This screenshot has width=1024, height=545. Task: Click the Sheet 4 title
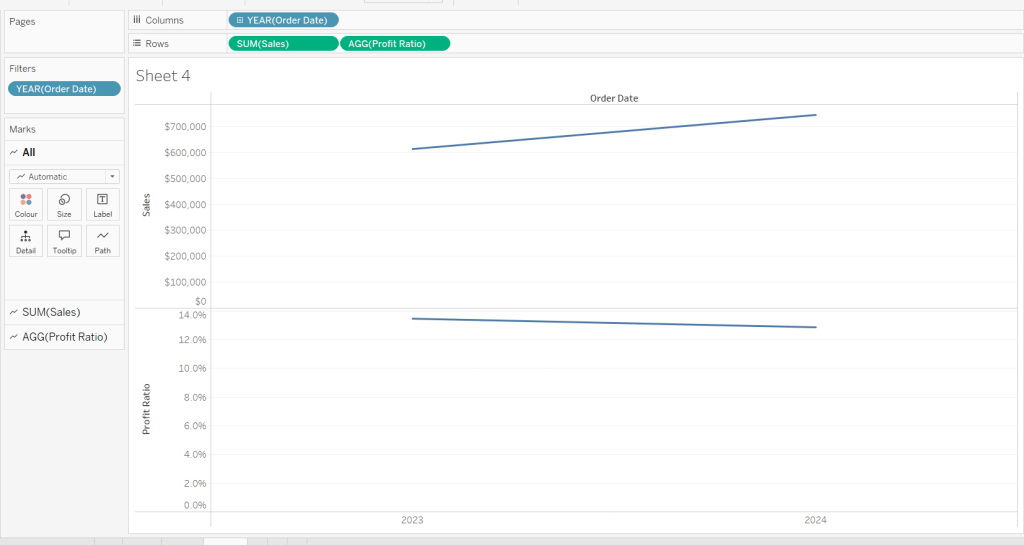point(163,76)
